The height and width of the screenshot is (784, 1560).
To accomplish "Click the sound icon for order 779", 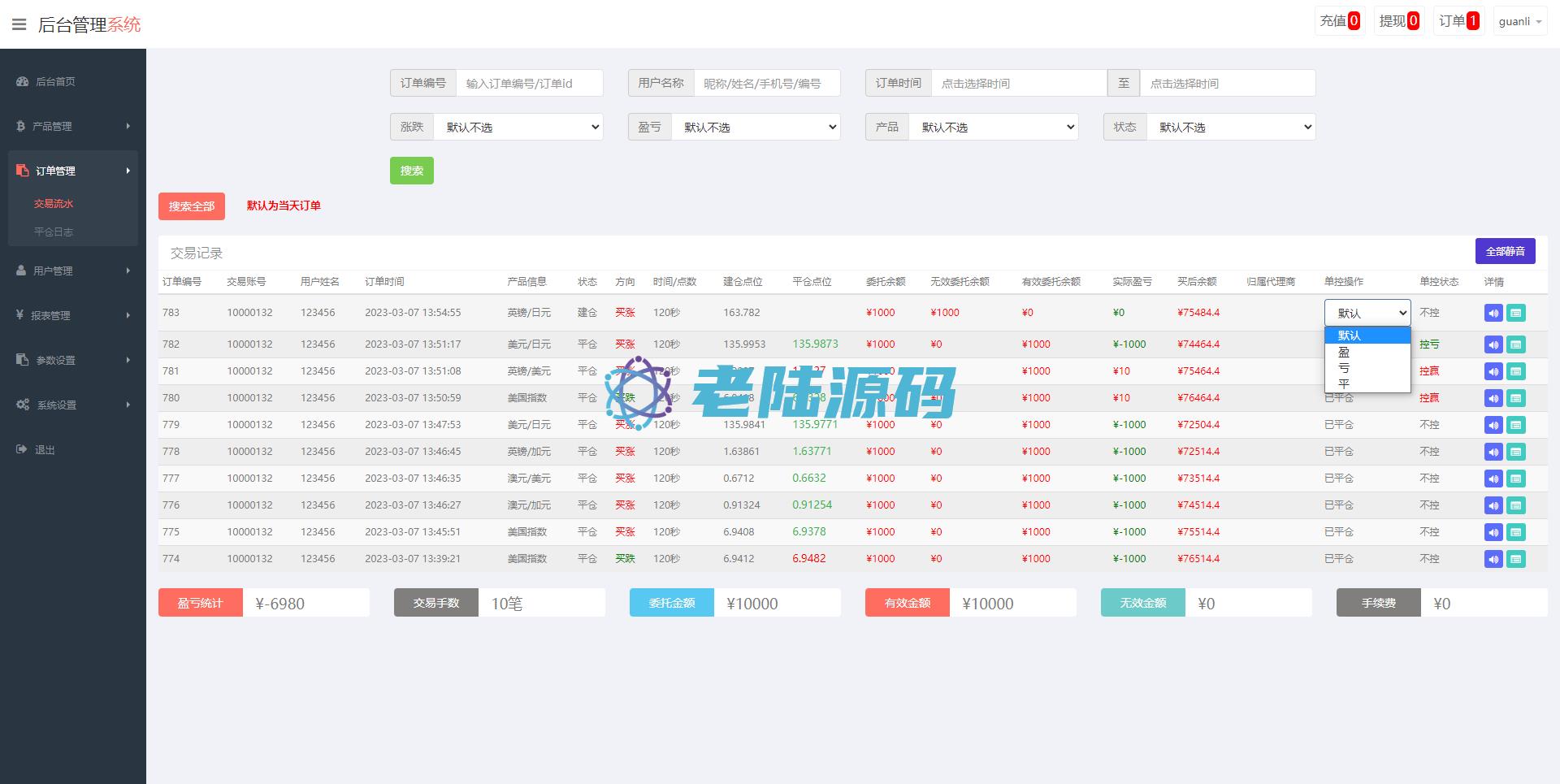I will point(1493,425).
